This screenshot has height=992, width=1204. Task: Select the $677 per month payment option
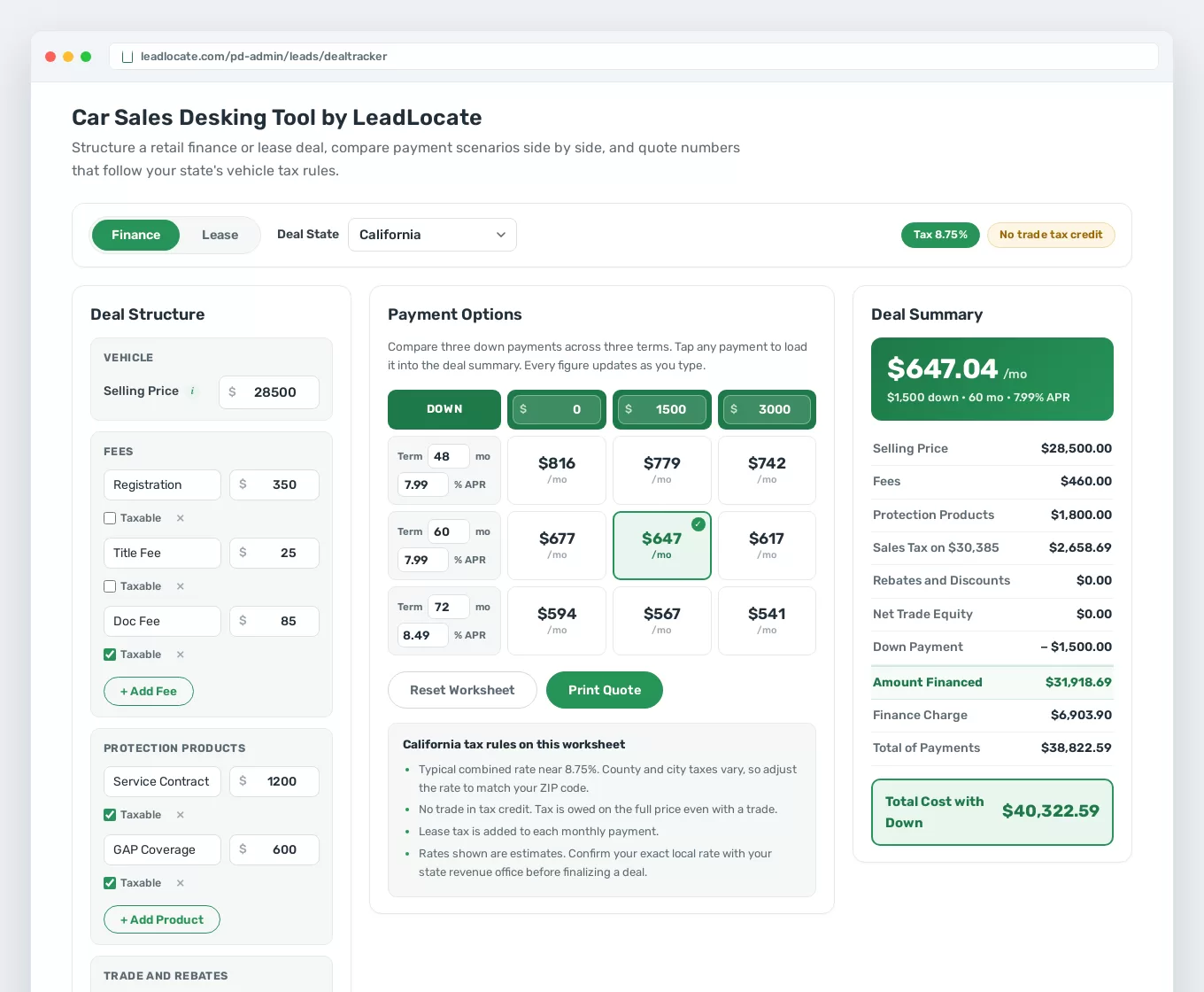[557, 546]
